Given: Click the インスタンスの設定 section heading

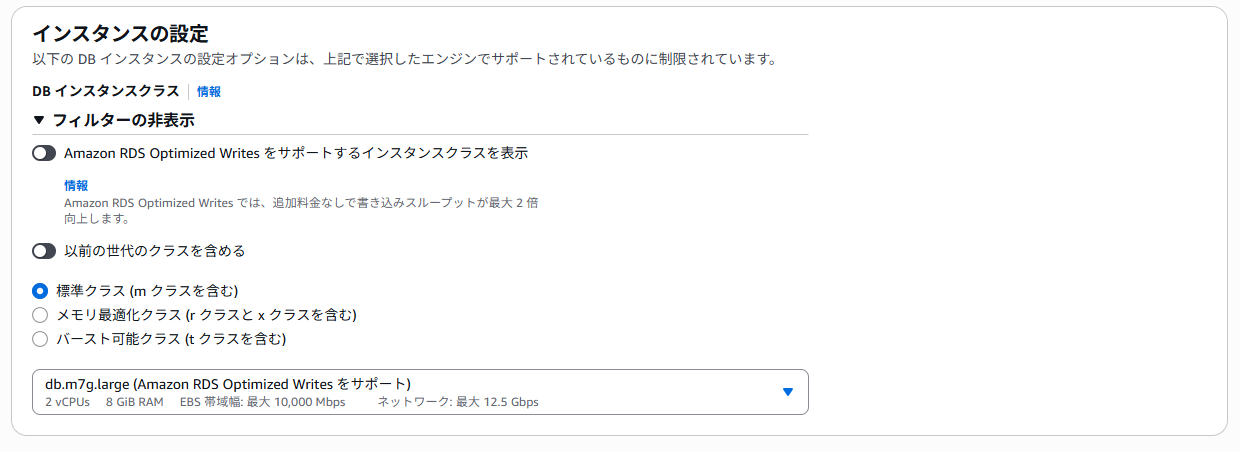Looking at the screenshot, I should click(x=127, y=36).
